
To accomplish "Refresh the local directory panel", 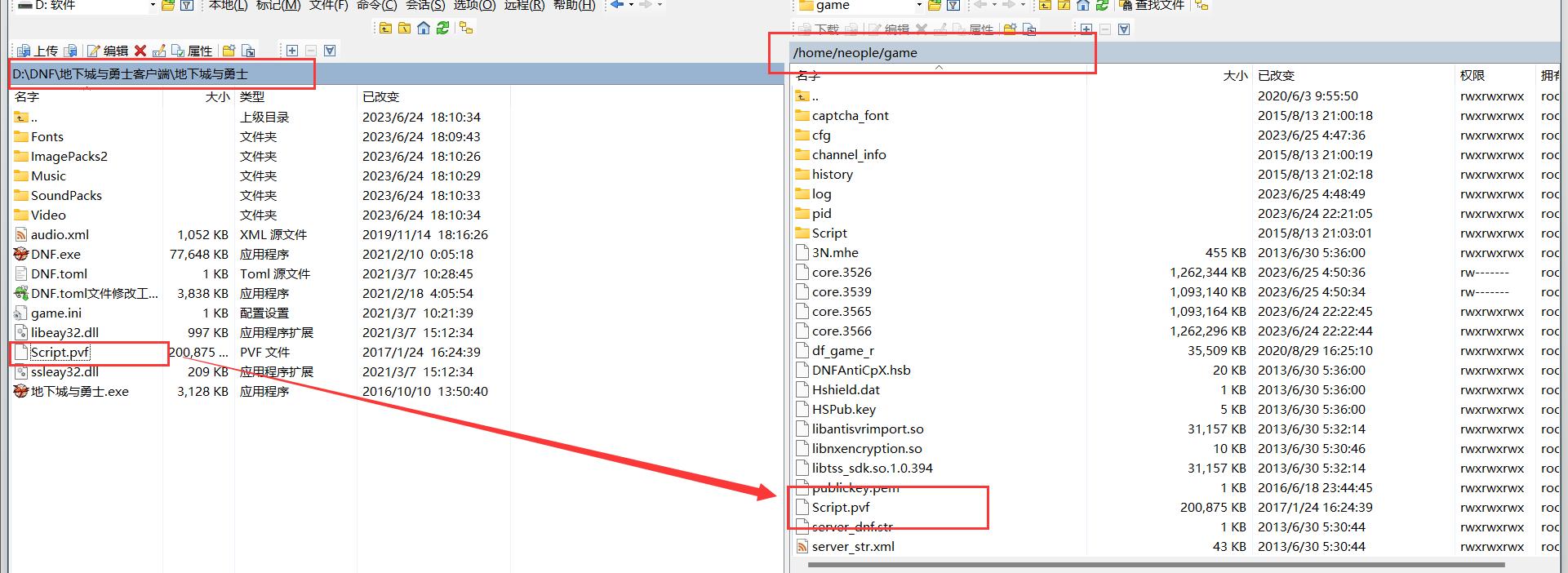I will click(442, 28).
